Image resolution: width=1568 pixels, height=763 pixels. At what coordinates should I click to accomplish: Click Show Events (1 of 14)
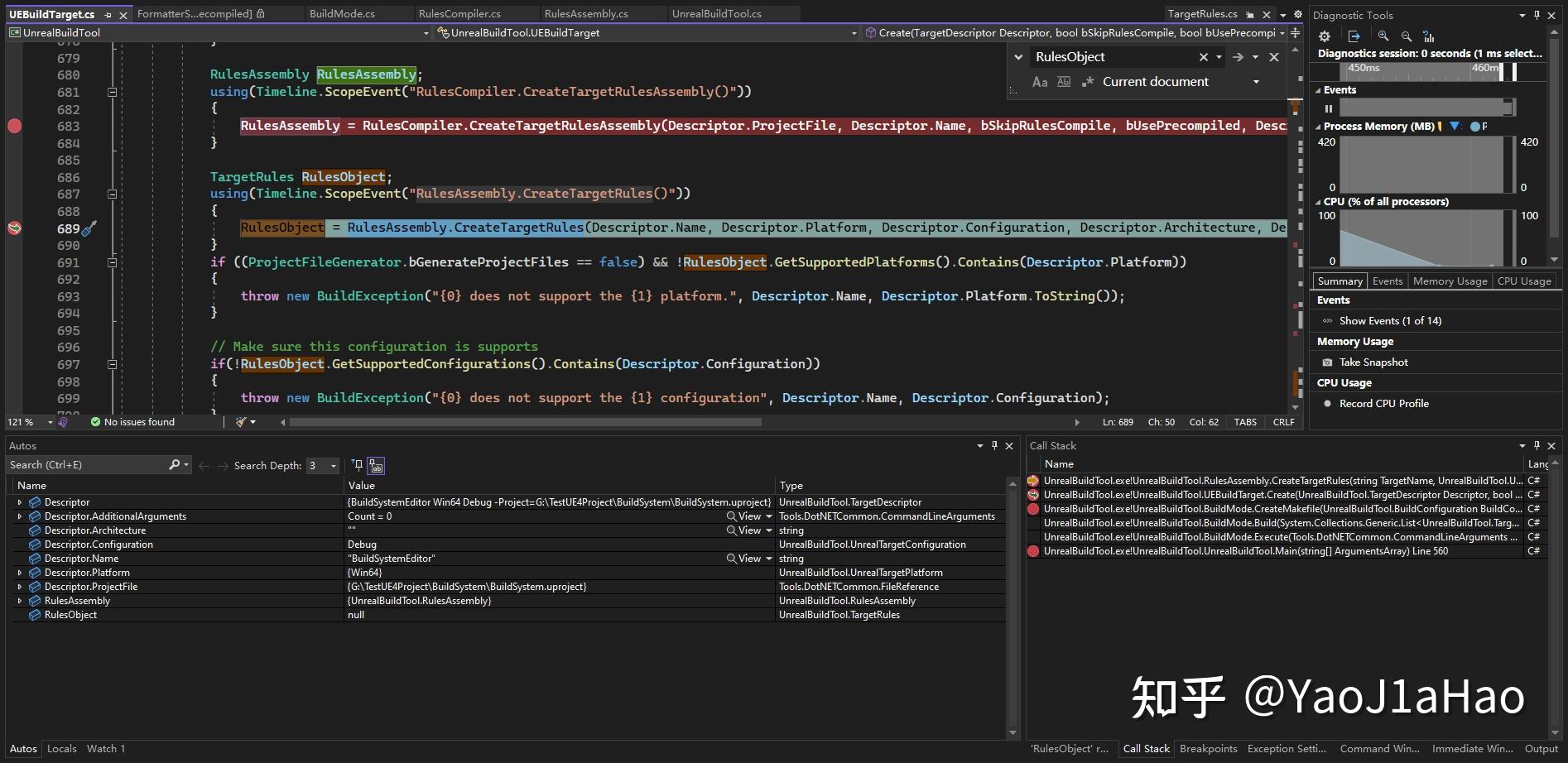1389,320
